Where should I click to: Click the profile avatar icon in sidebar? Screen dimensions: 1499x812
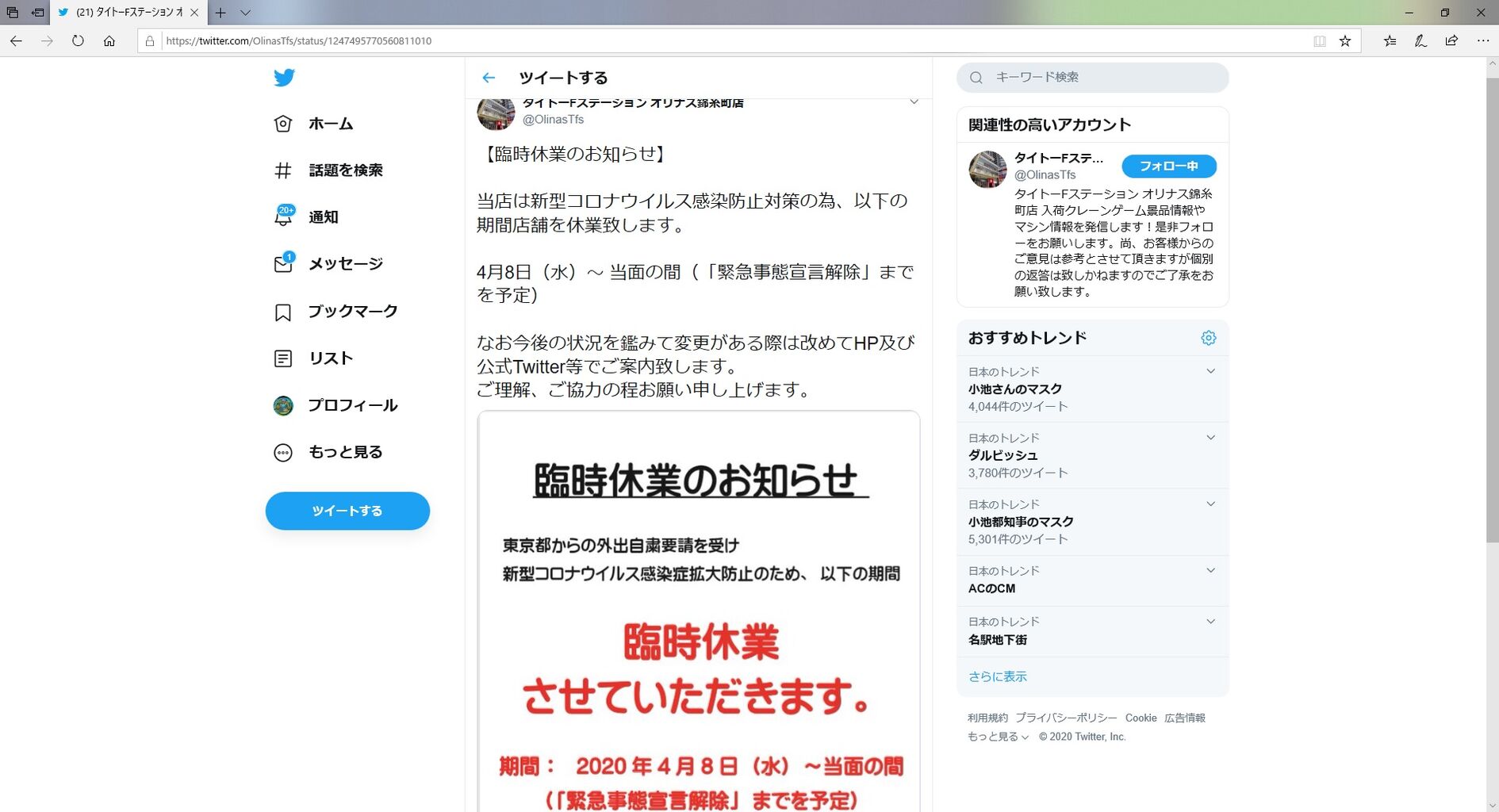point(283,406)
